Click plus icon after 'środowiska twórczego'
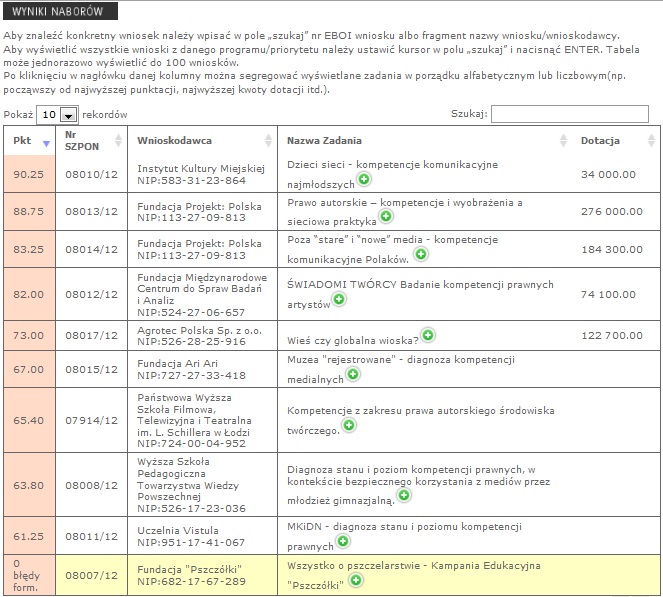Image resolution: width=663 pixels, height=597 pixels. pos(349,425)
